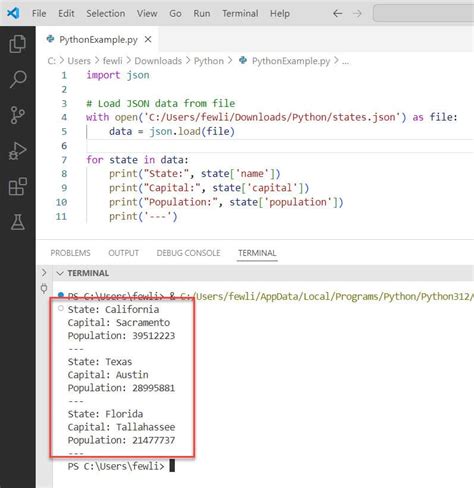This screenshot has height=488, width=474.
Task: Select the PythonExample.py editor tab
Action: 98,39
